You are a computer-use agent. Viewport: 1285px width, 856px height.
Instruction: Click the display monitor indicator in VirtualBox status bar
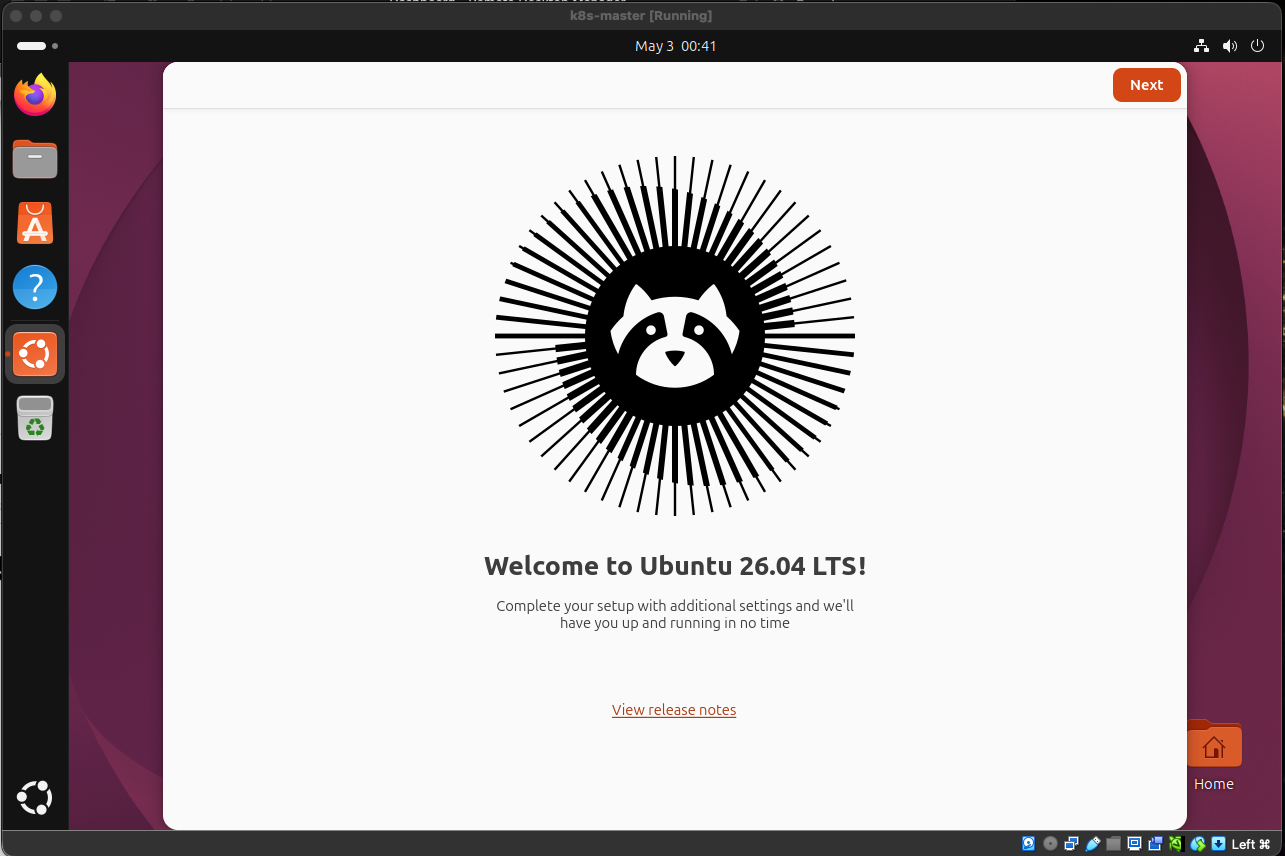click(x=1135, y=844)
